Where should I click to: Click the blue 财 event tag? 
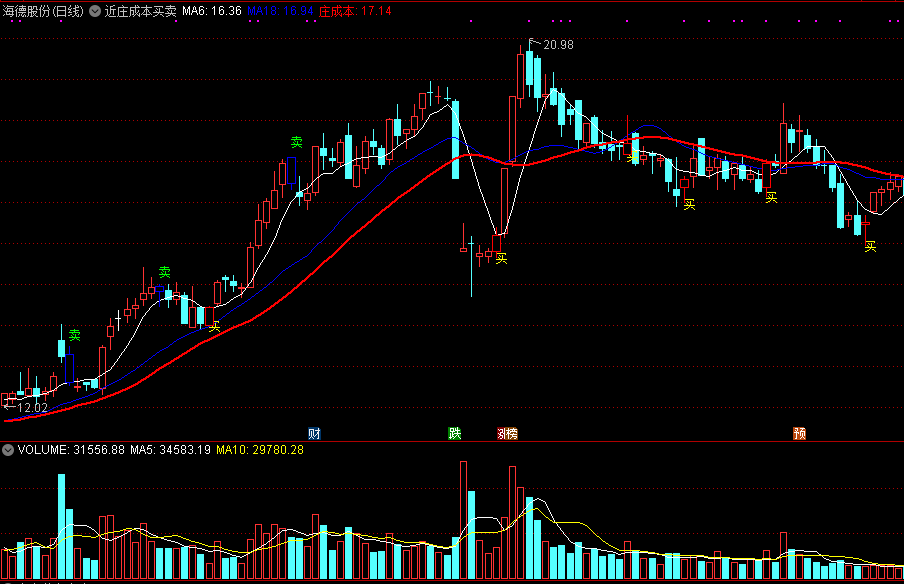coord(314,434)
